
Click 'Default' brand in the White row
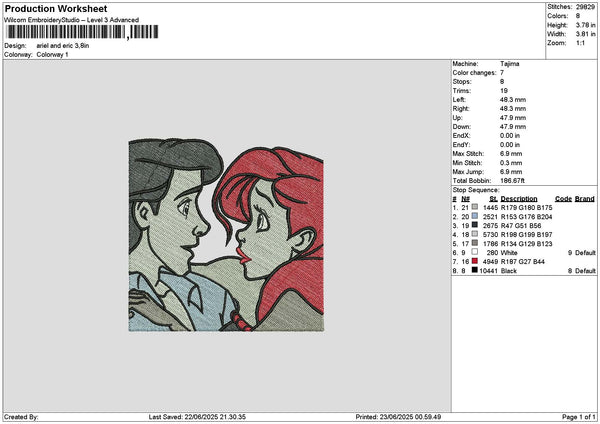(x=585, y=253)
